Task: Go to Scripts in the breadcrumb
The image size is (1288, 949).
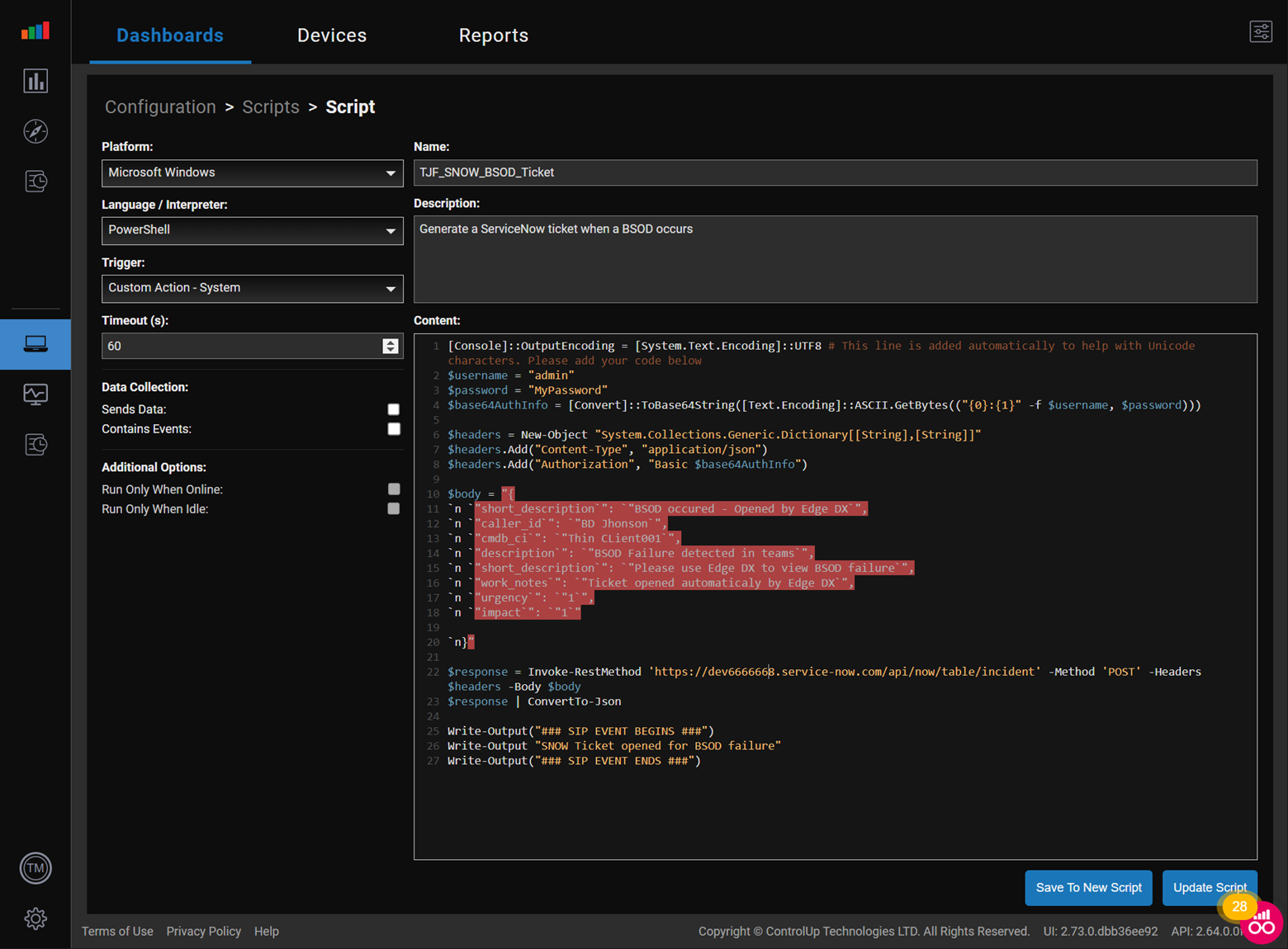Action: coord(271,107)
